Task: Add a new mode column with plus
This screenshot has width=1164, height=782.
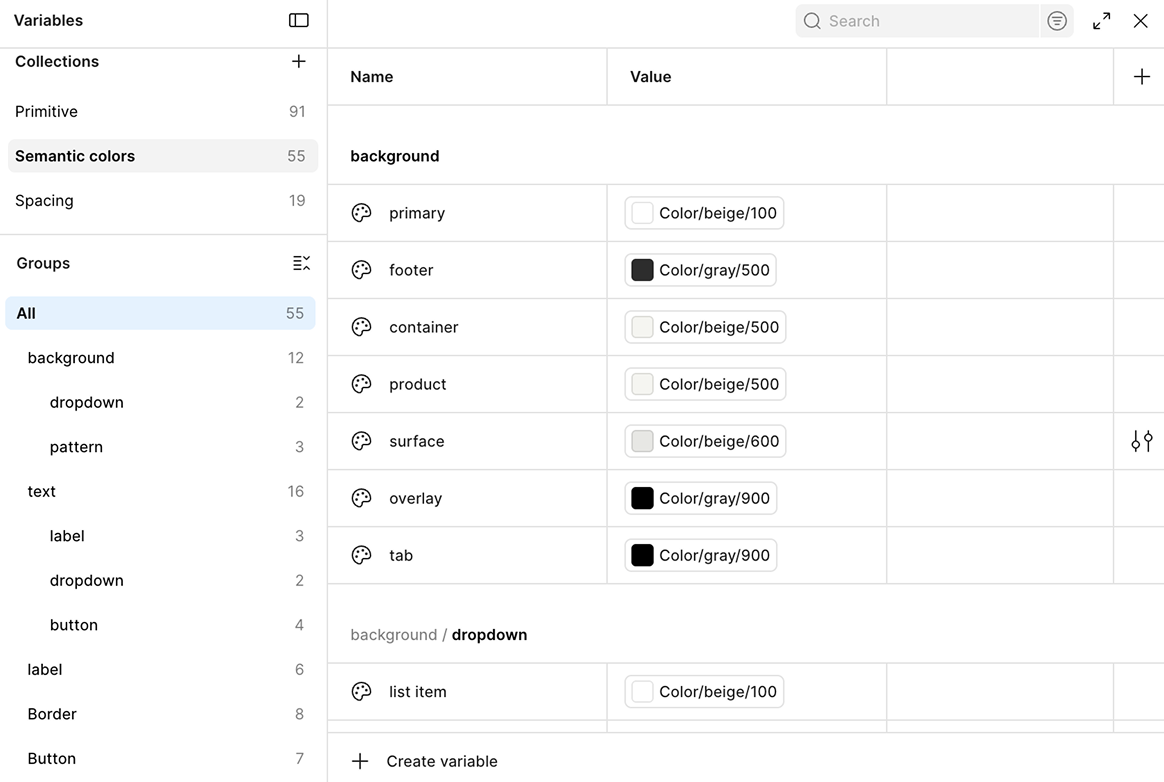Action: (1142, 76)
